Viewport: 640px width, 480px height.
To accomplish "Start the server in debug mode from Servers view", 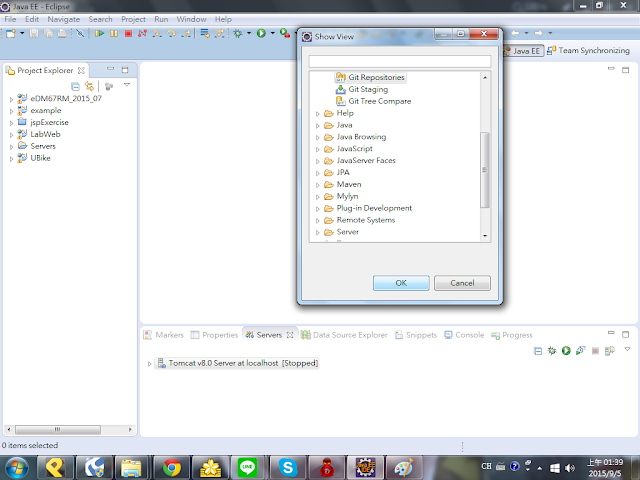I will click(x=552, y=351).
